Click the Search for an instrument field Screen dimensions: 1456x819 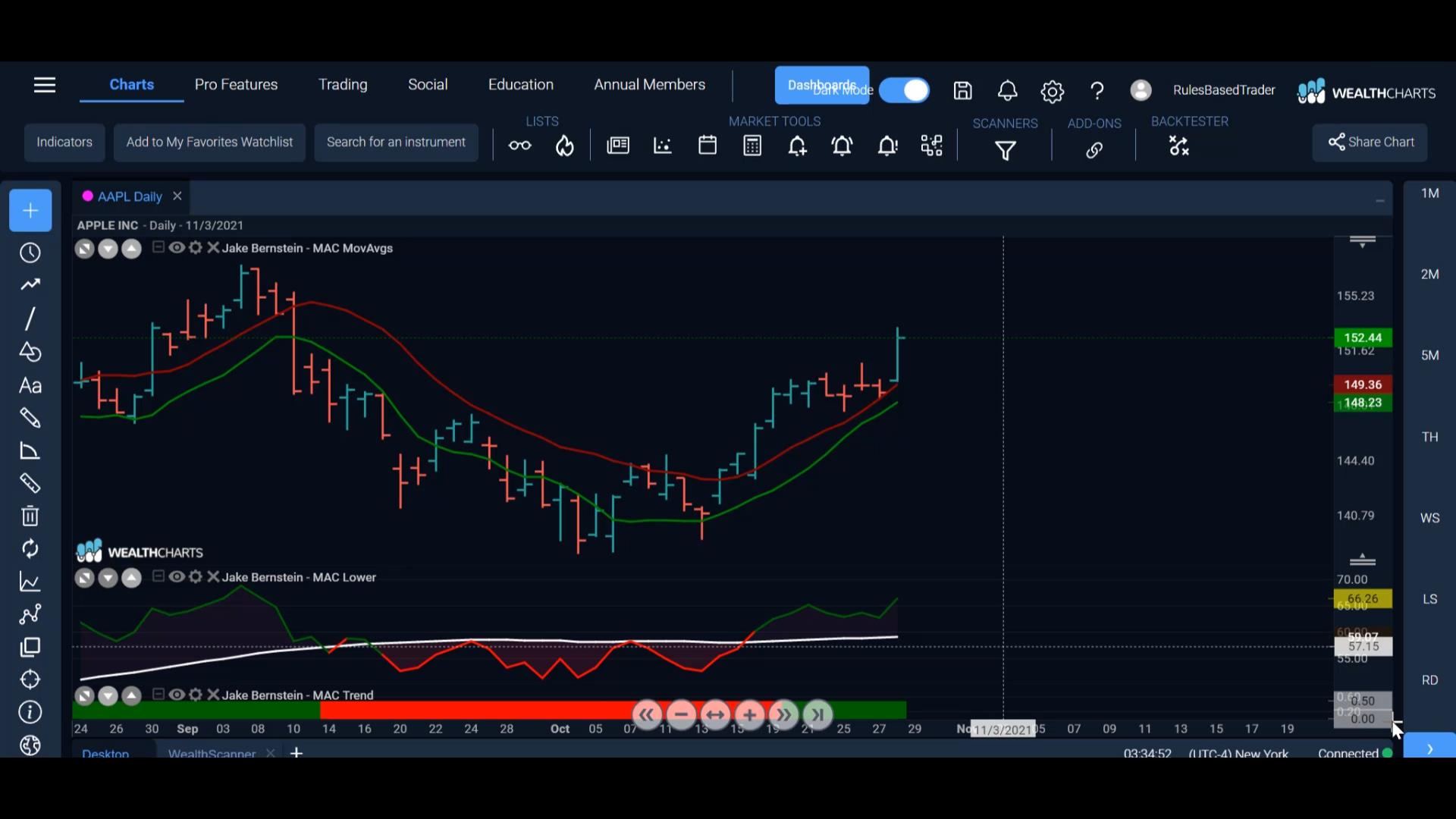396,143
